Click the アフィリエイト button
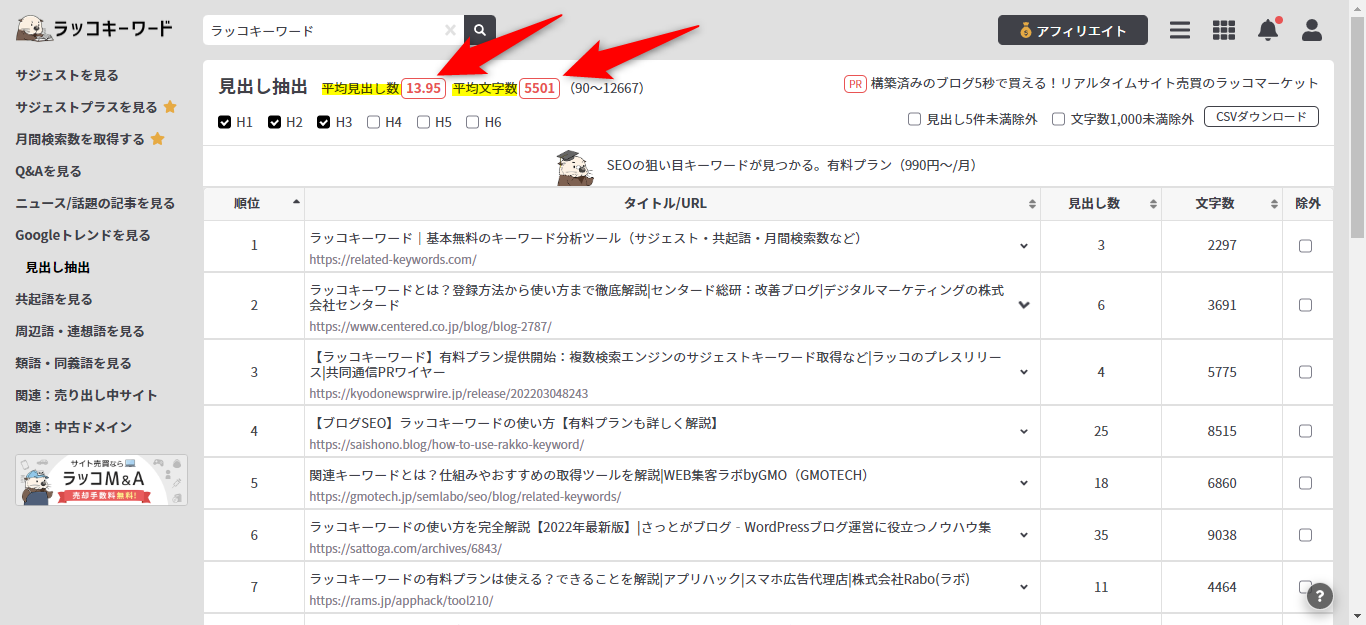 1073,30
